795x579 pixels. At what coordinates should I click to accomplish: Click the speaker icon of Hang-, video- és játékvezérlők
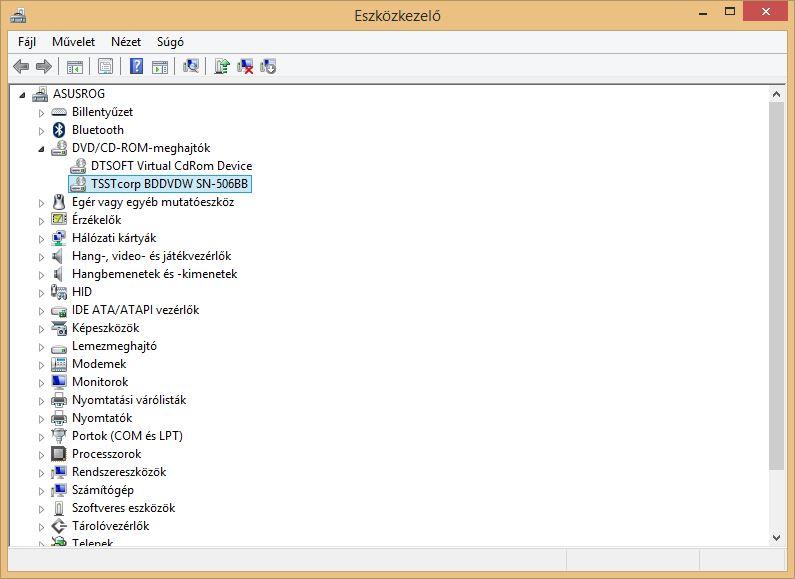tap(58, 256)
